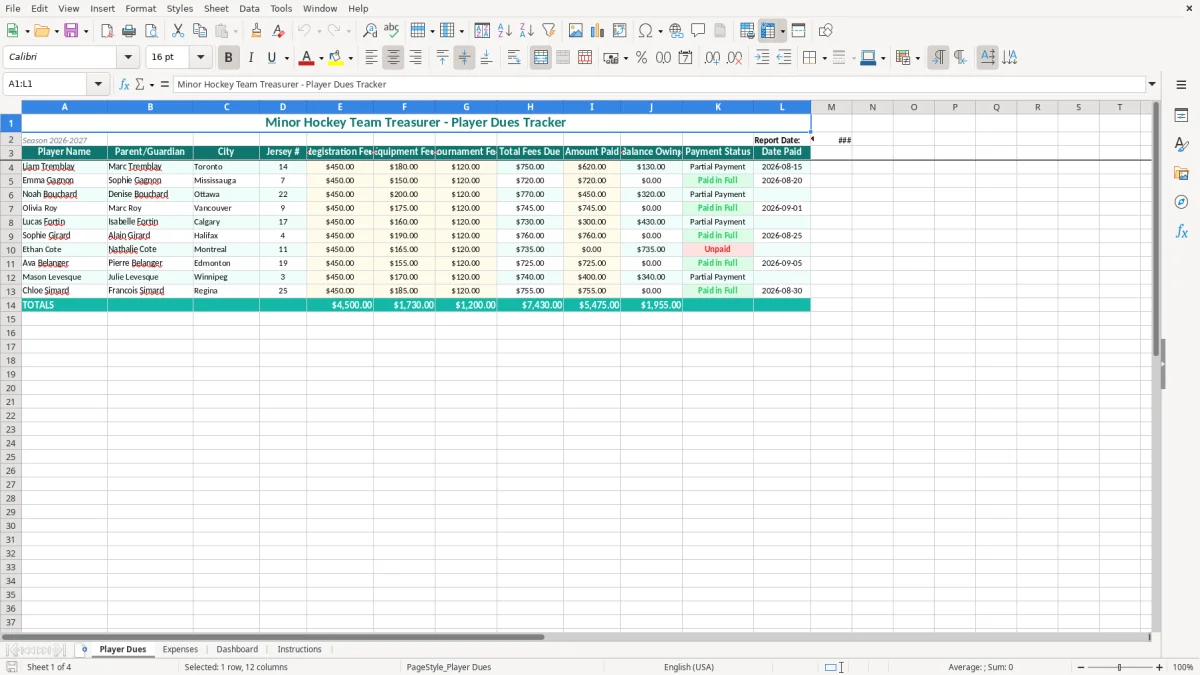
Task: Click the column K header
Action: pos(718,107)
